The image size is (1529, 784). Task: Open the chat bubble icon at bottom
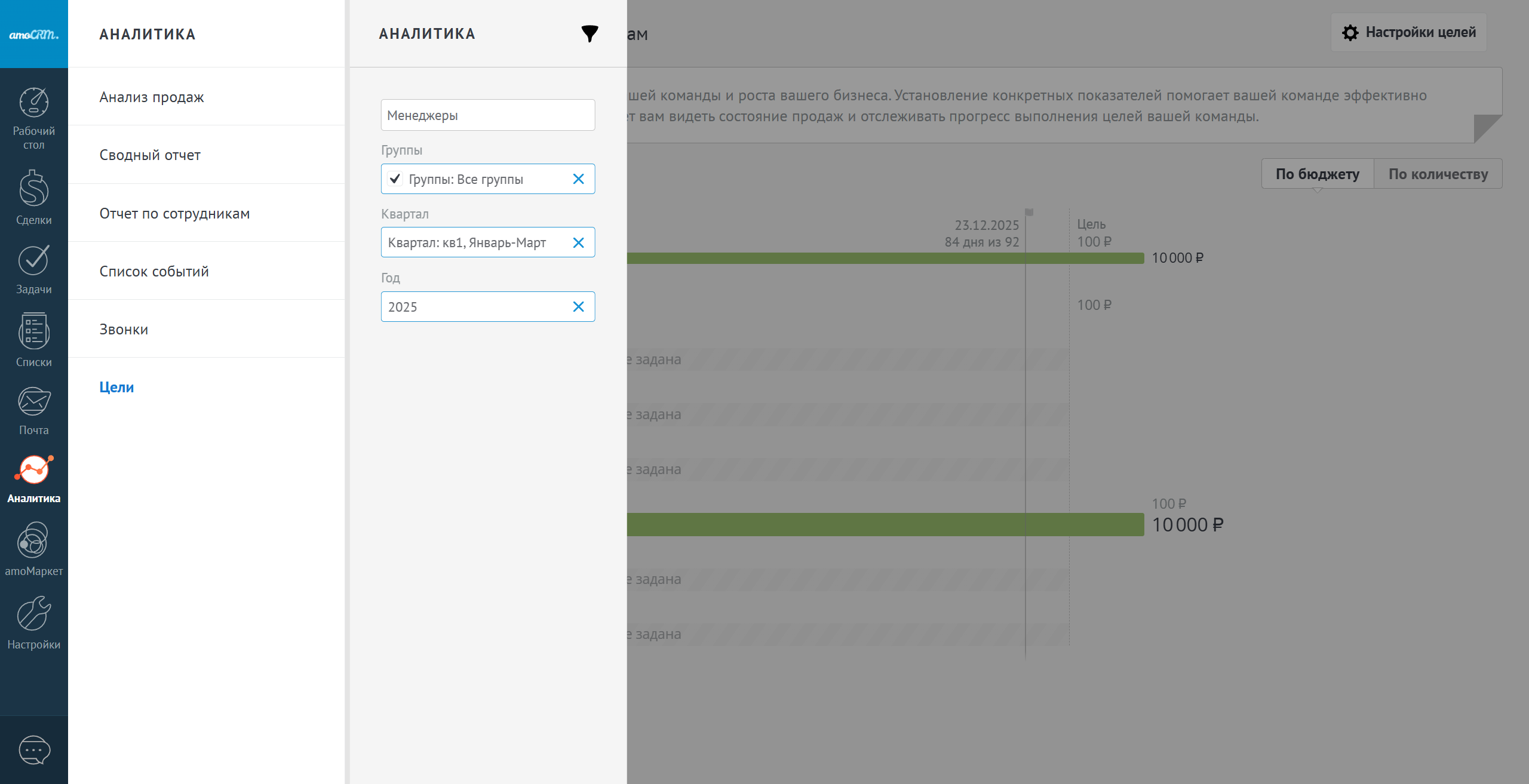(34, 750)
